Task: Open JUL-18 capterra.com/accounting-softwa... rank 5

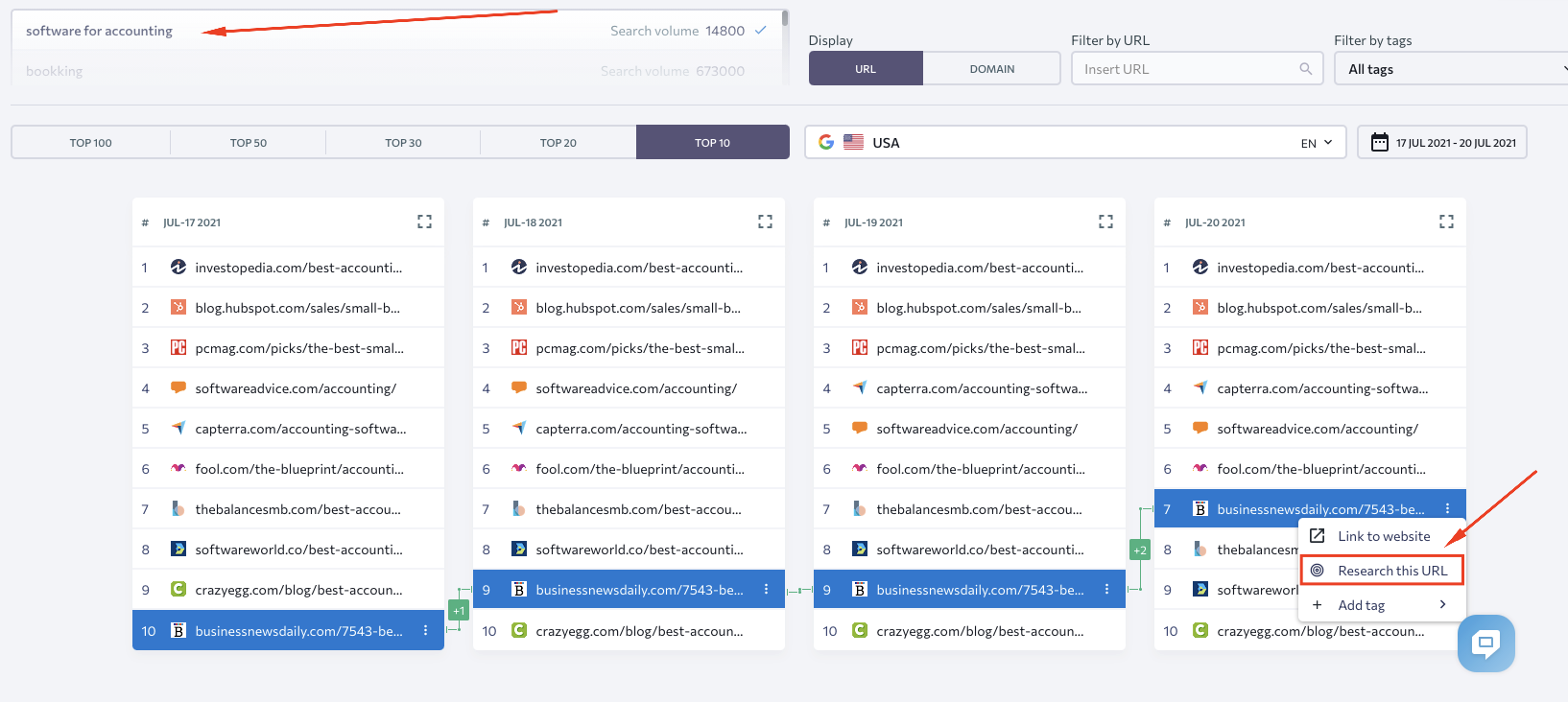Action: point(641,428)
